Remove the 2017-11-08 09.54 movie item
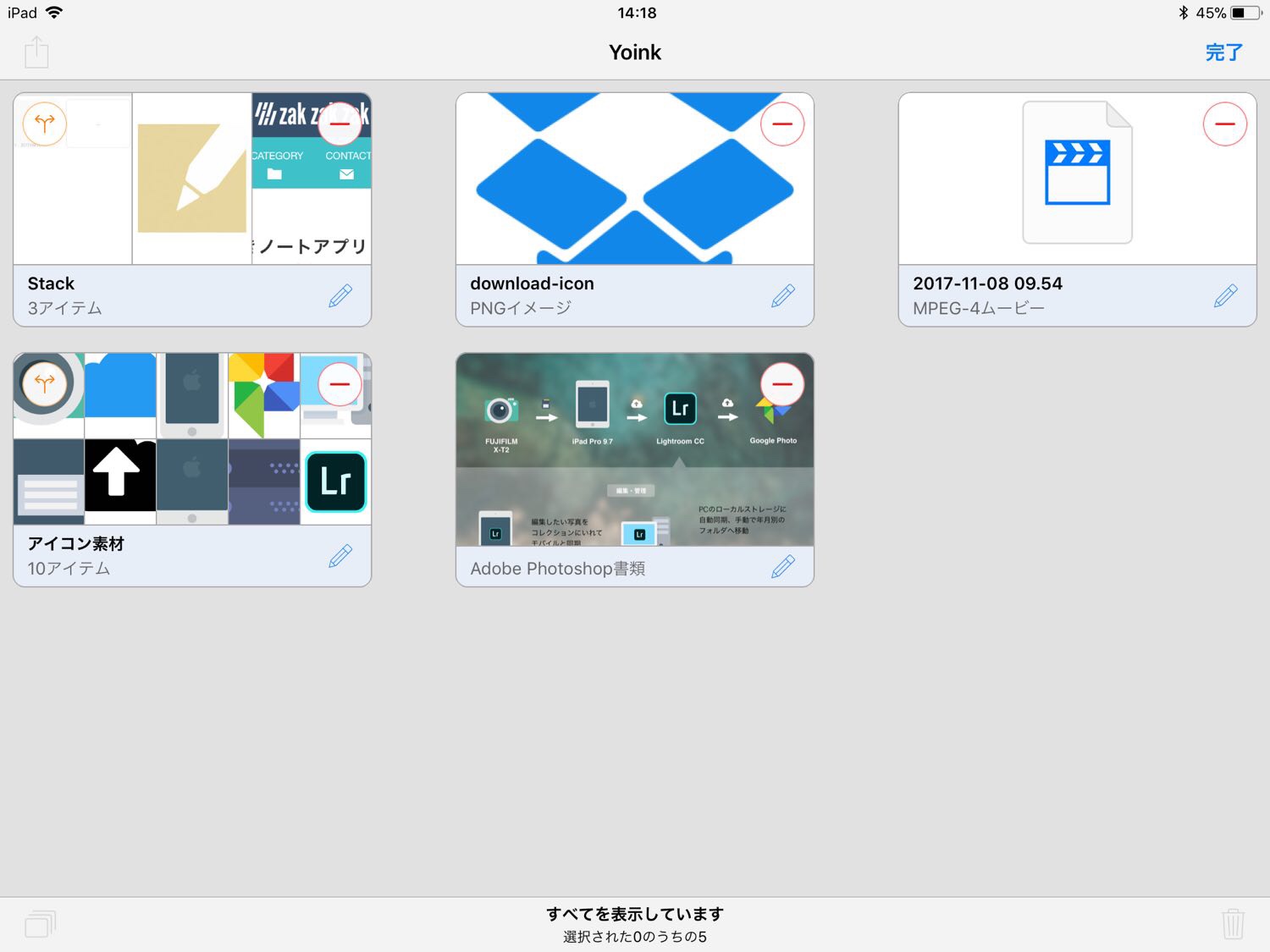The image size is (1270, 952). 1225,124
